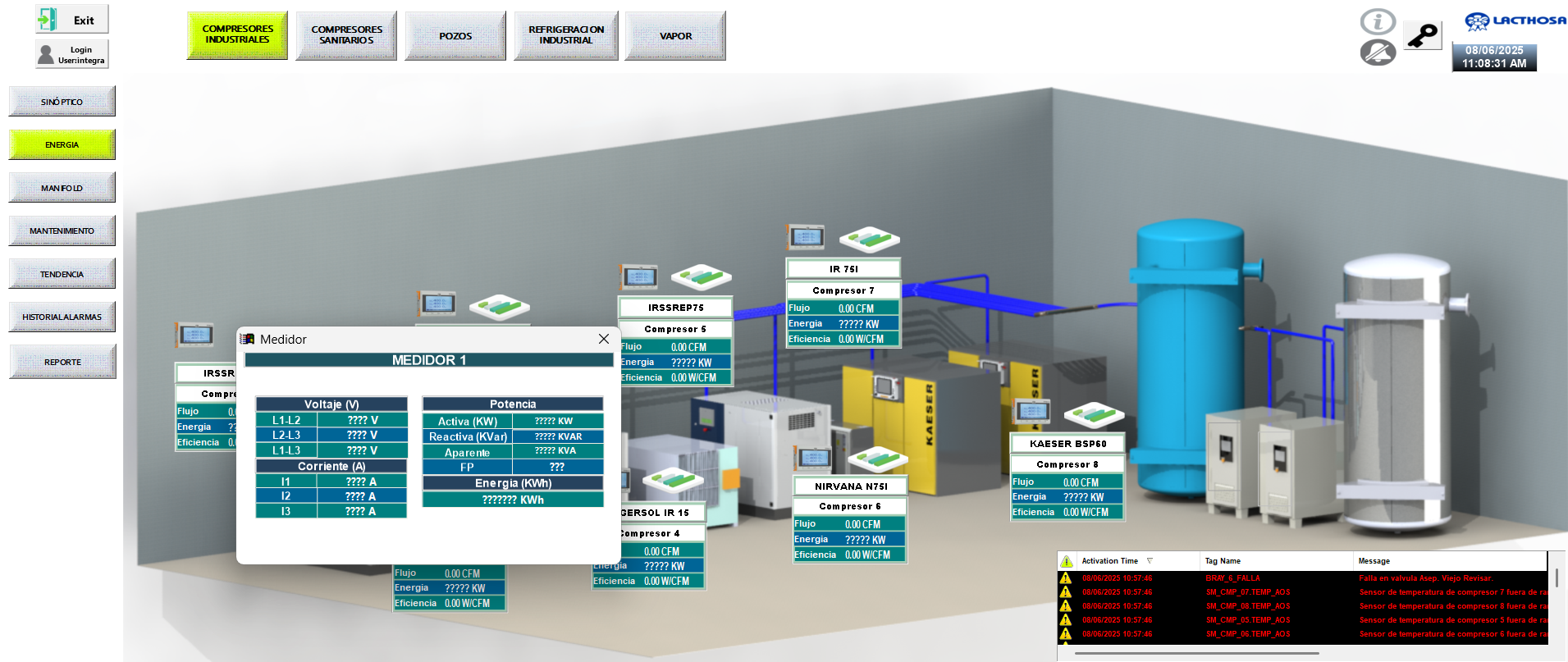Open the trend chart icon above INGERSOL IR 15
The height and width of the screenshot is (662, 1568).
click(x=673, y=480)
